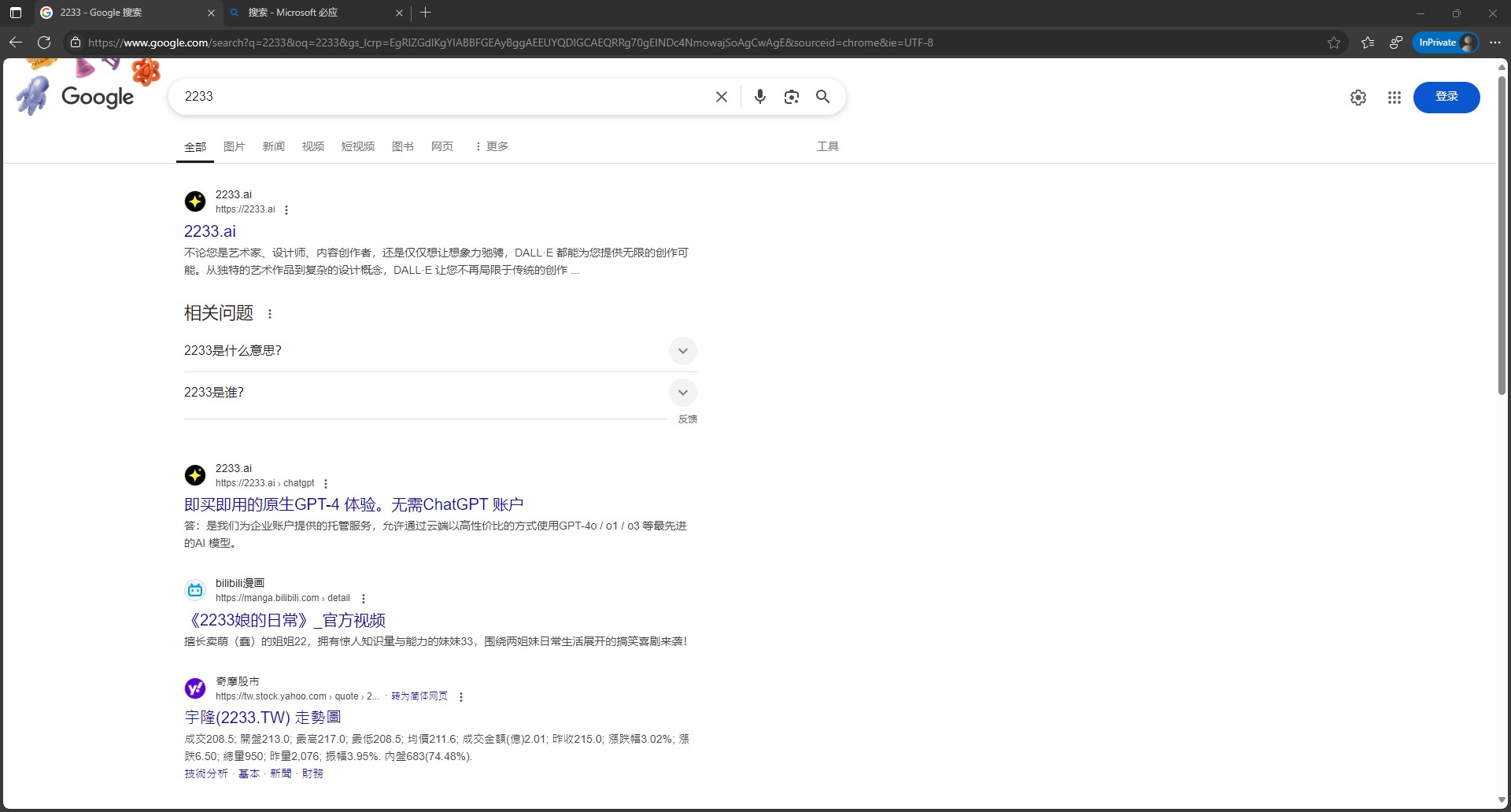Expand question 2233是什么意思?
Screen dimensions: 1511x812
point(441,351)
